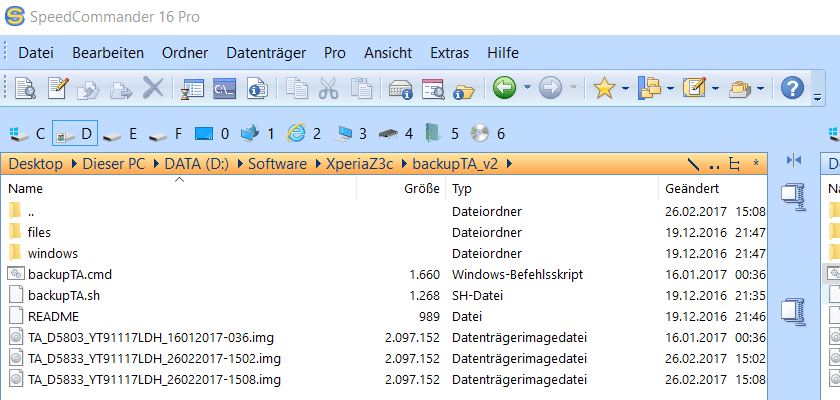The width and height of the screenshot is (840, 400).
Task: Open toolbar overflow options arrow
Action: coord(817,97)
